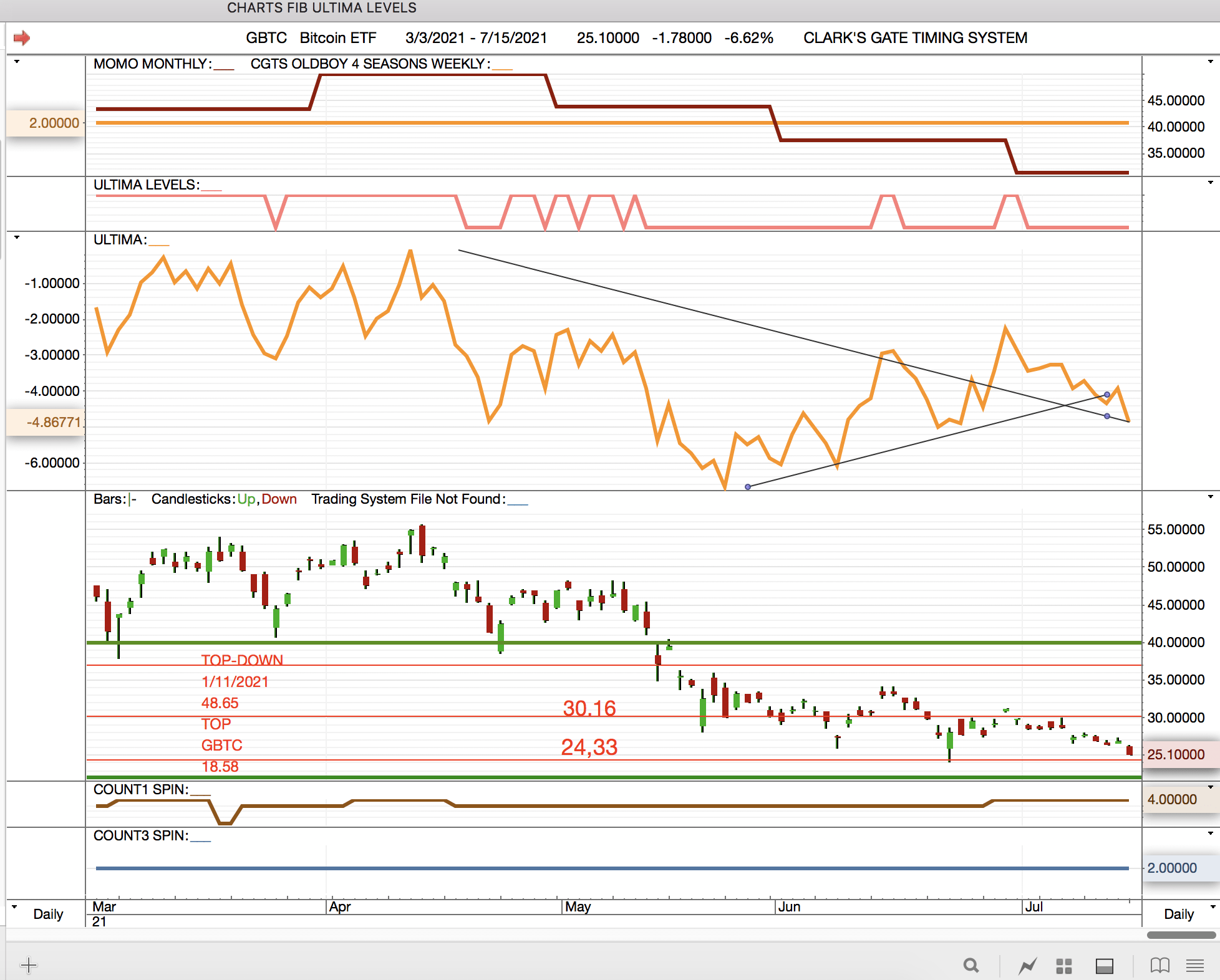Viewport: 1220px width, 980px height.
Task: Open the Bars pane right-side triangle menu
Action: (1210, 497)
